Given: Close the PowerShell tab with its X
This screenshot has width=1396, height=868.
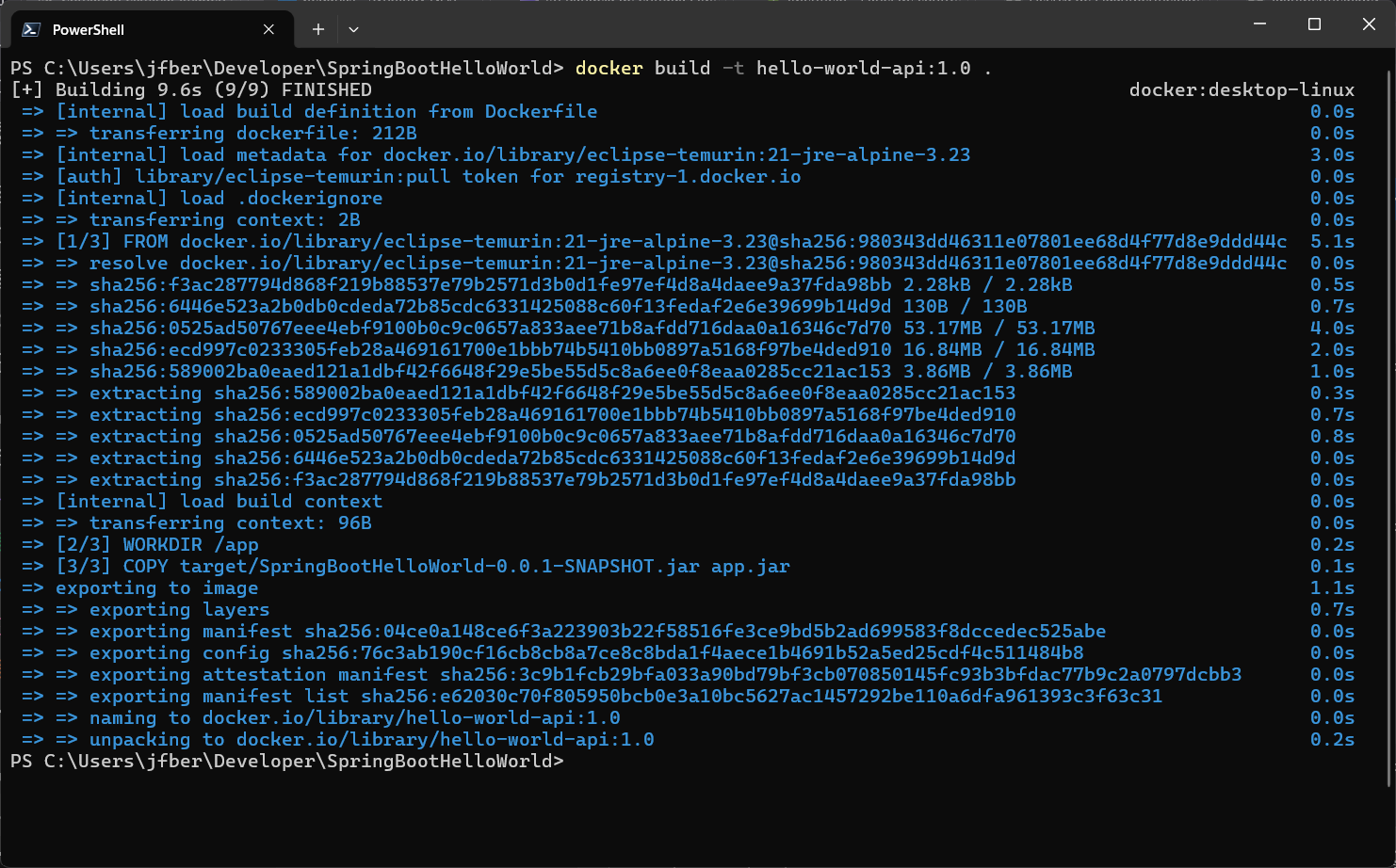Looking at the screenshot, I should pos(268,28).
